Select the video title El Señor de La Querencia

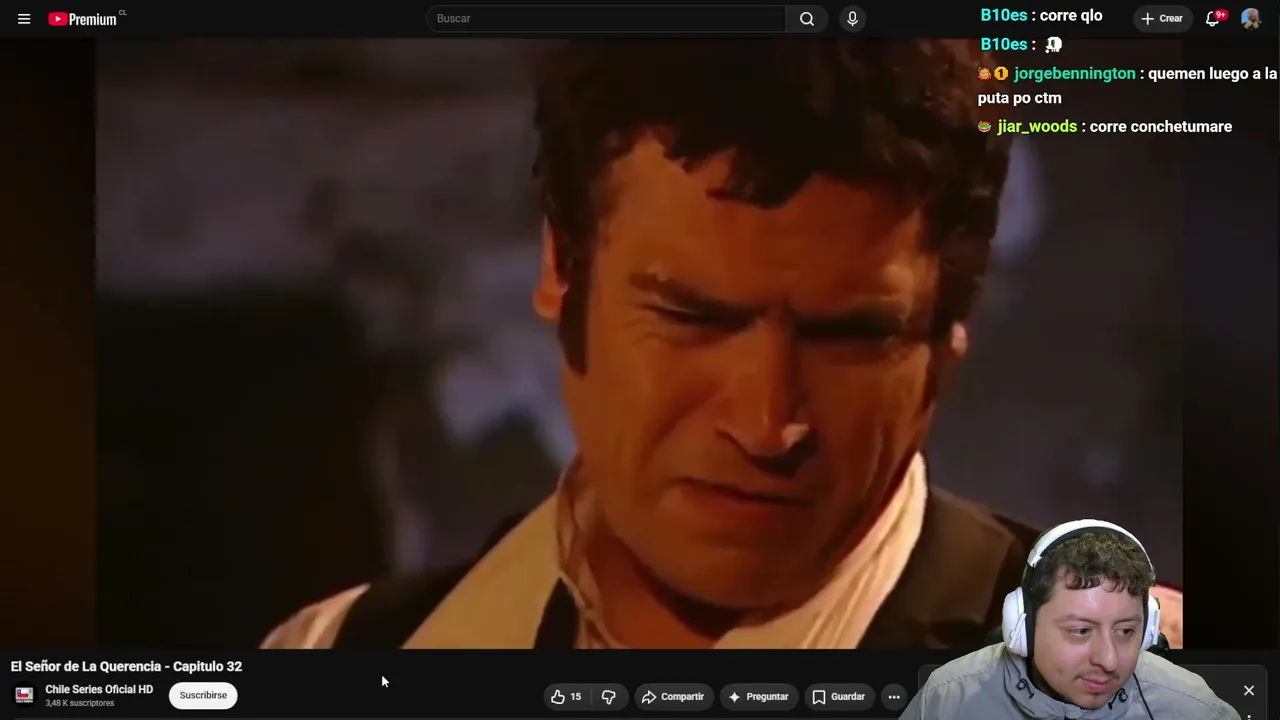(x=126, y=666)
